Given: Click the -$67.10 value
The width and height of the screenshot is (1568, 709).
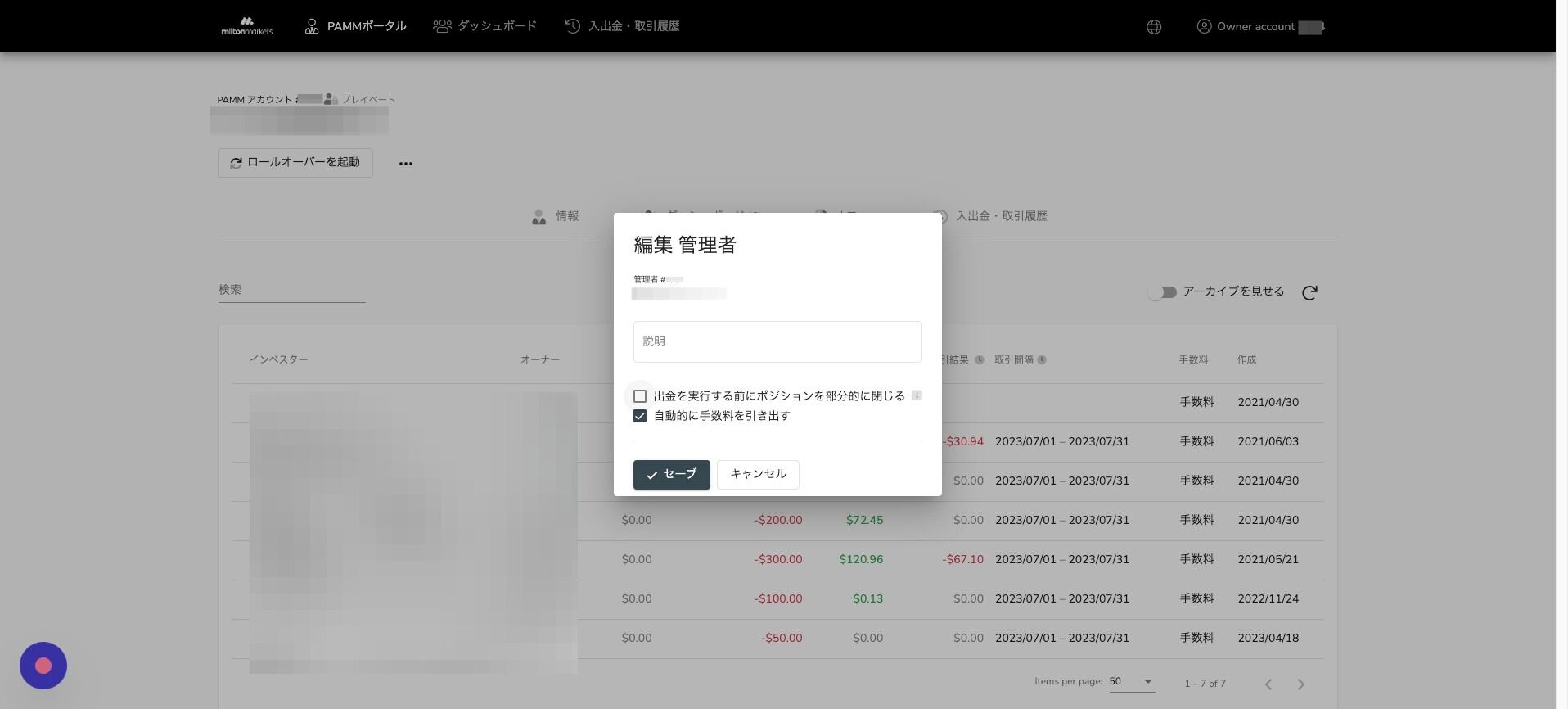Looking at the screenshot, I should tap(962, 559).
